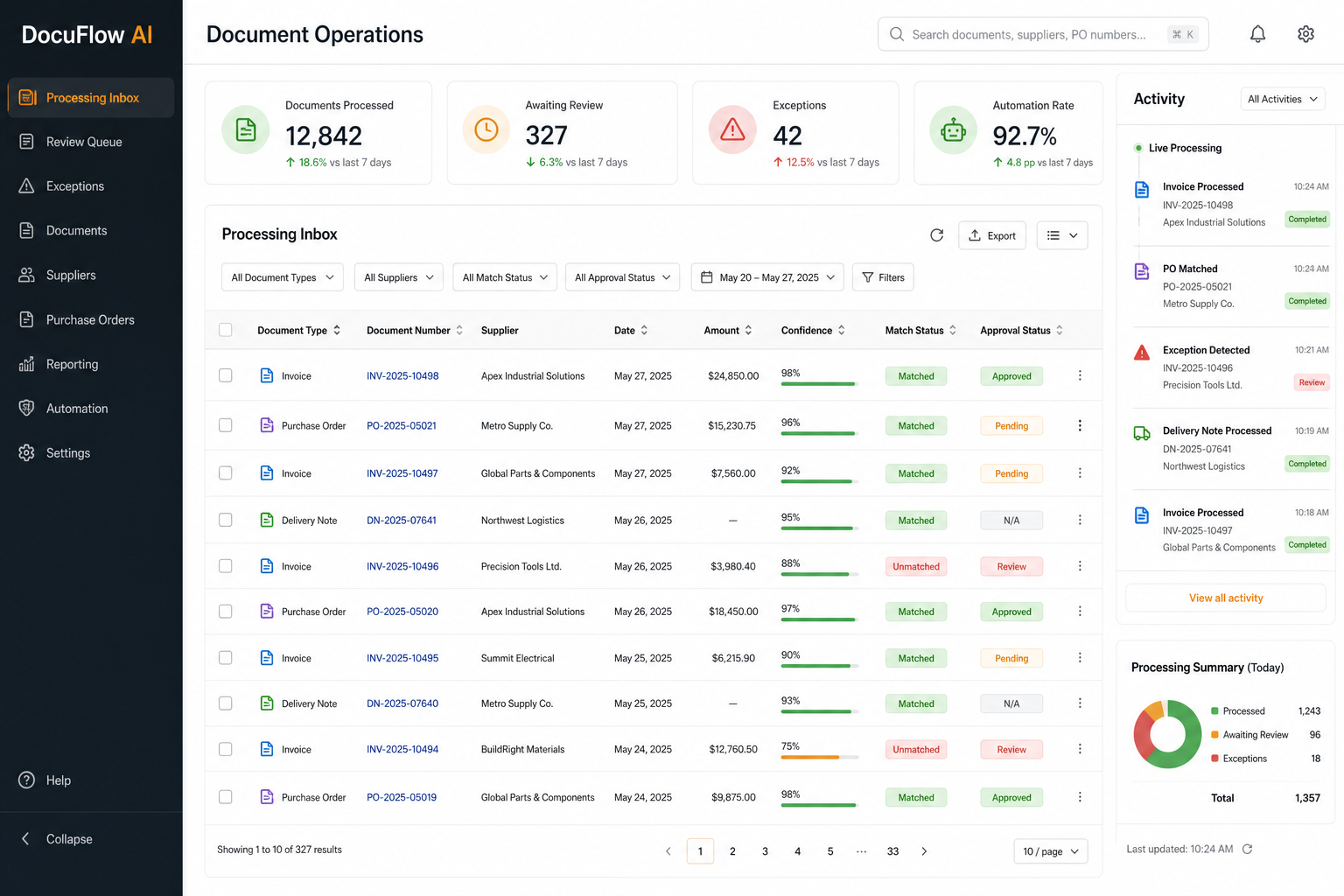Open date range May 20 – May 27 picker
This screenshot has height=896, width=1344.
point(767,277)
